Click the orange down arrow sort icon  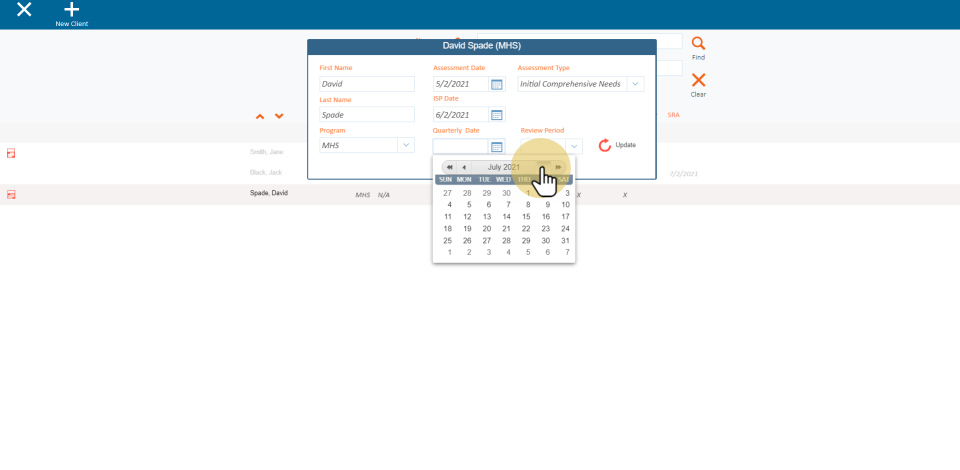(279, 116)
